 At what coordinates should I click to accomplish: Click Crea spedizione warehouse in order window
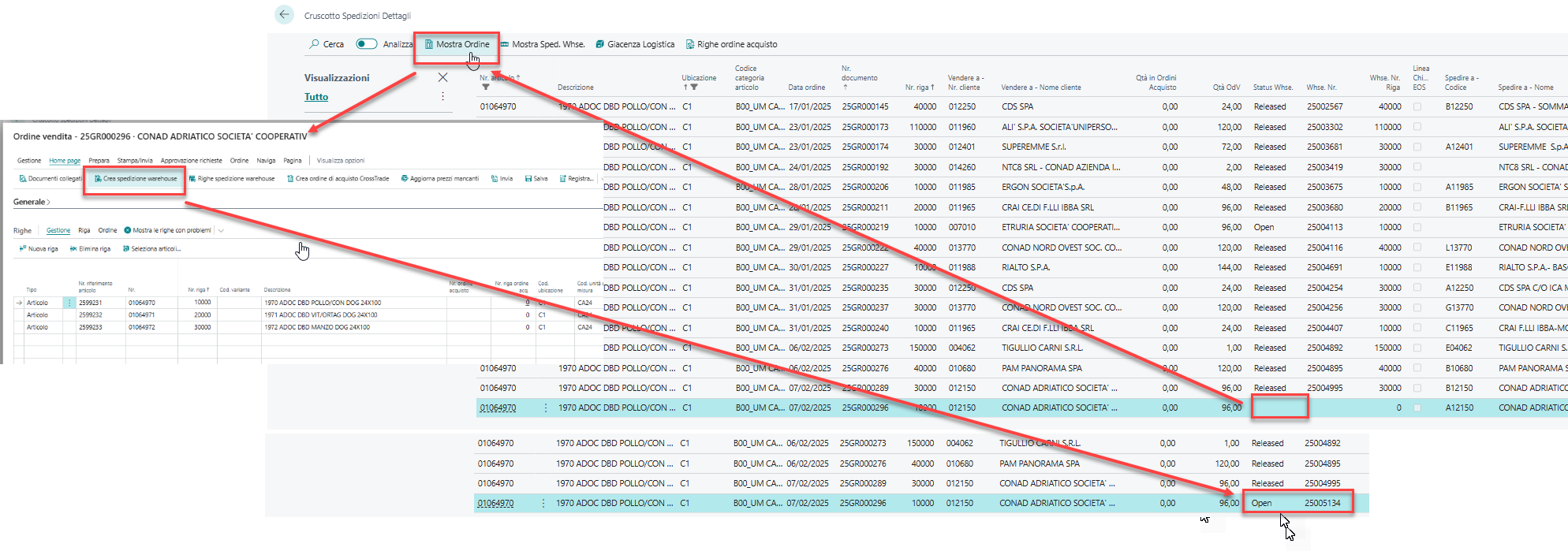(136, 179)
